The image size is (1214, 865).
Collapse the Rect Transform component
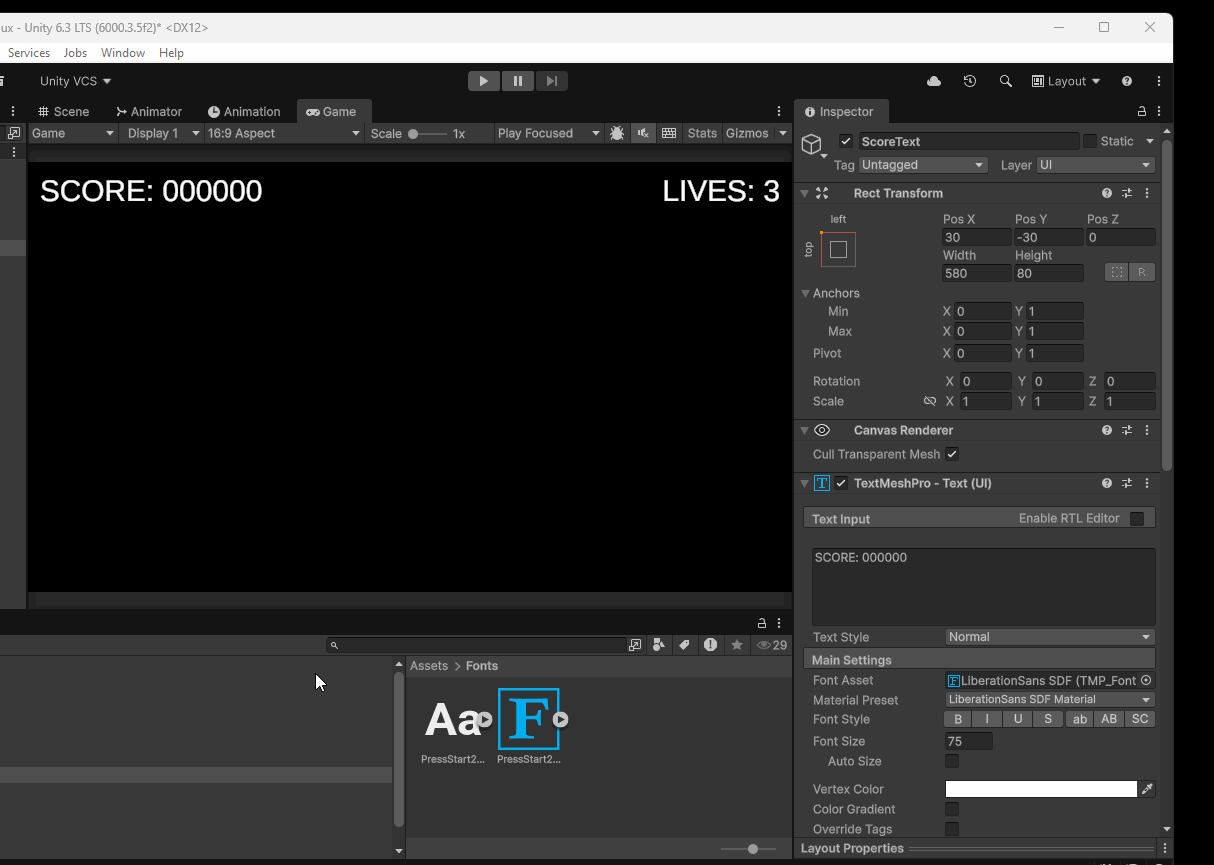click(804, 193)
